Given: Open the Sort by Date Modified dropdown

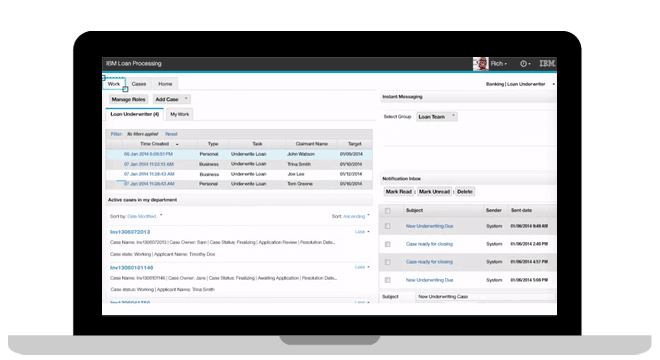Looking at the screenshot, I should (161, 216).
